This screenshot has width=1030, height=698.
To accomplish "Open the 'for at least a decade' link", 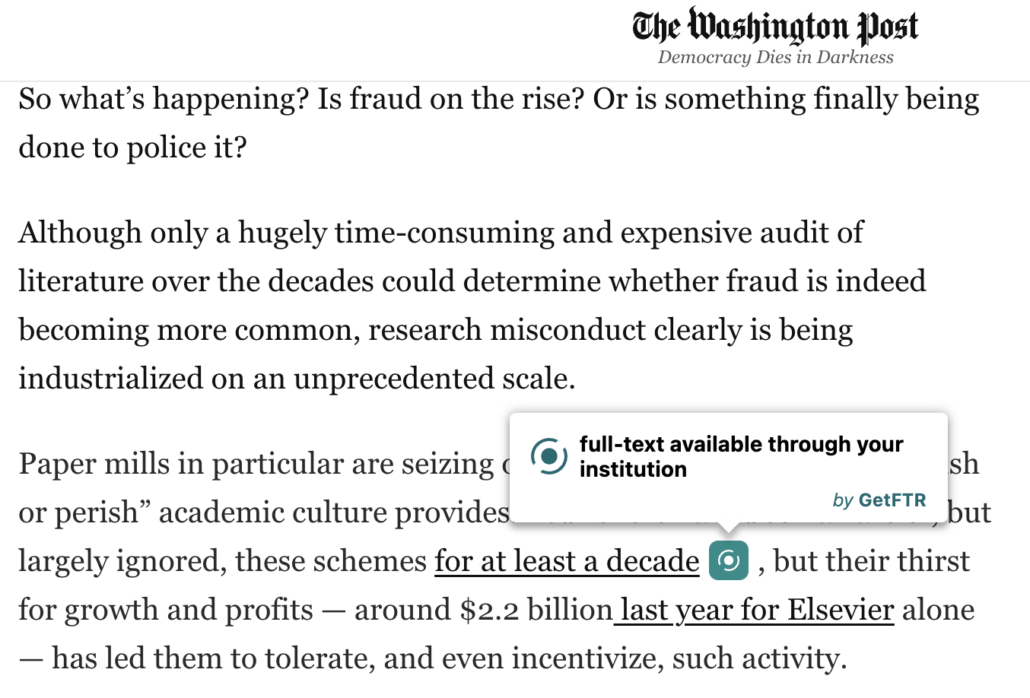I will [x=567, y=561].
